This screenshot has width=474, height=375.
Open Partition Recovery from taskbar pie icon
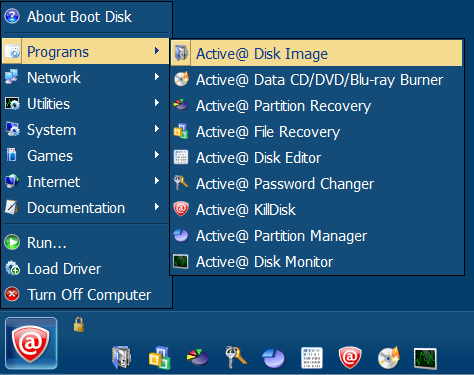click(x=198, y=357)
